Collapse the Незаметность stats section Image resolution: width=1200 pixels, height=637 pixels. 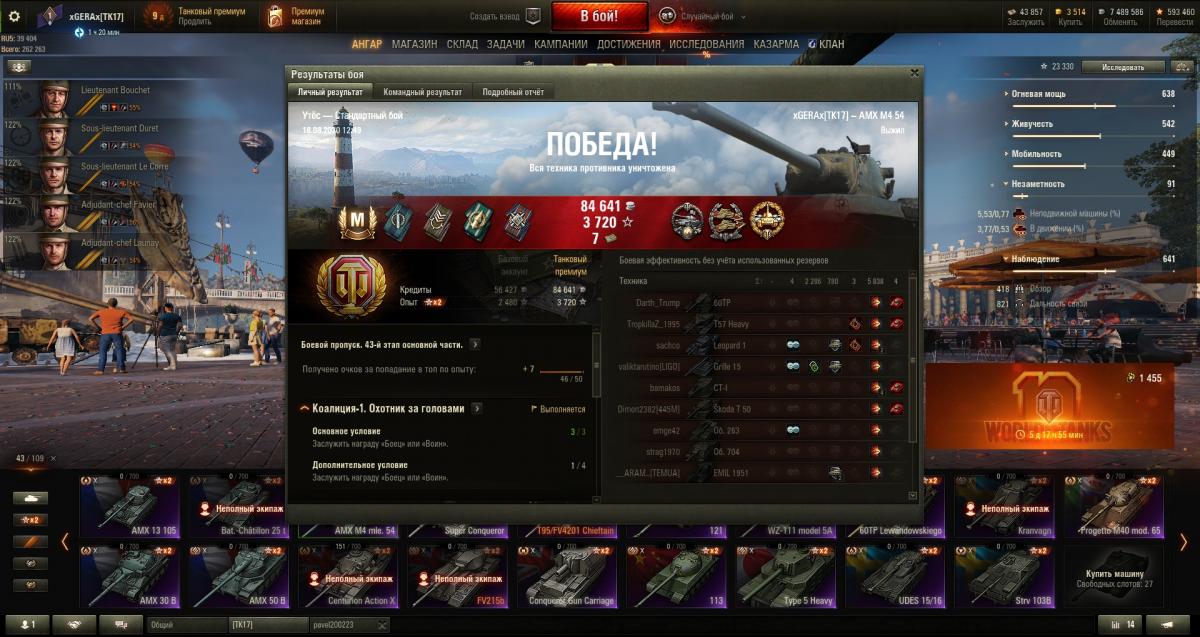(x=1005, y=184)
